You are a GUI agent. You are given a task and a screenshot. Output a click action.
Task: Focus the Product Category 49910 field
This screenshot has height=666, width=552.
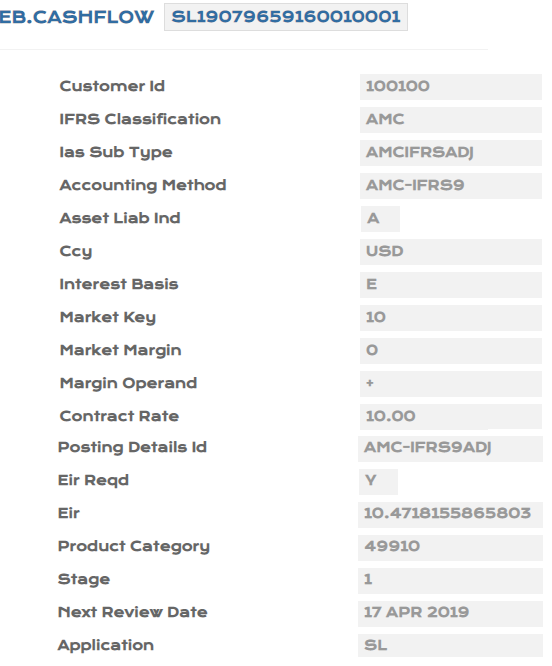[450, 547]
